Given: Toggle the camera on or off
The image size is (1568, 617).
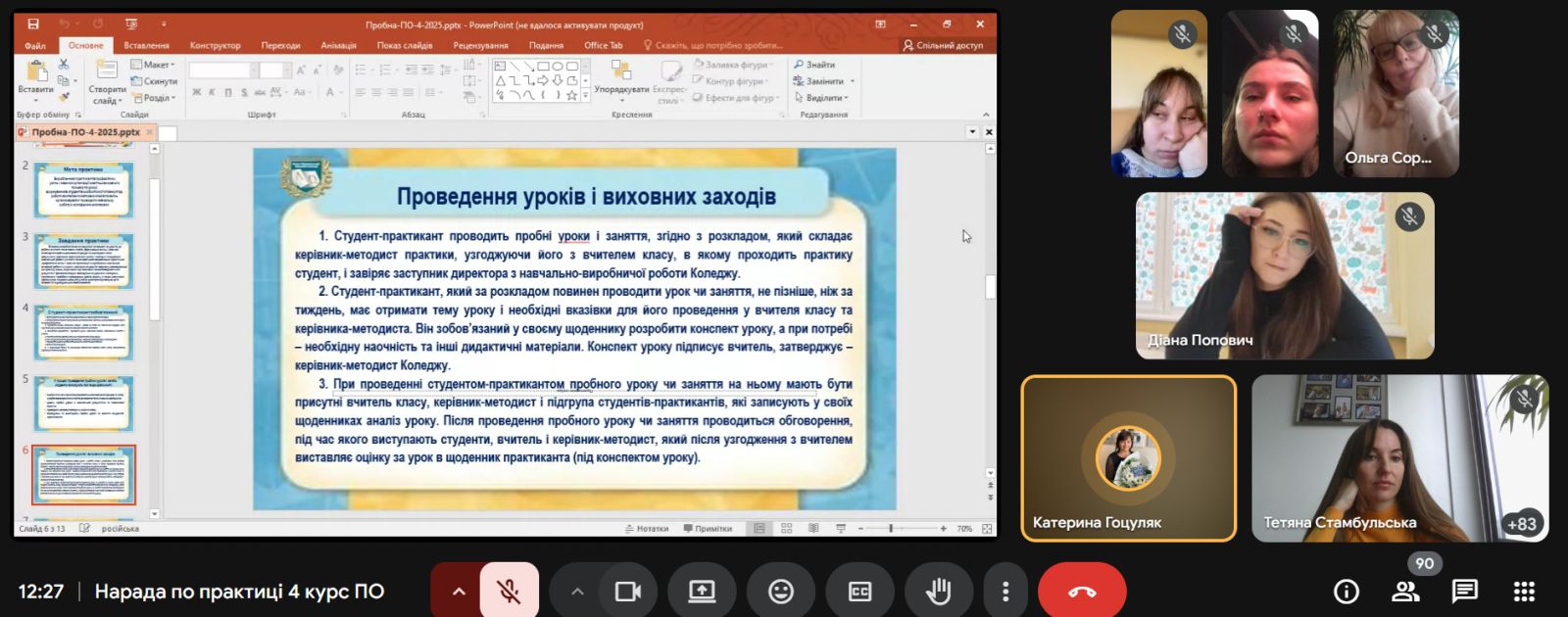Looking at the screenshot, I should coord(627,592).
